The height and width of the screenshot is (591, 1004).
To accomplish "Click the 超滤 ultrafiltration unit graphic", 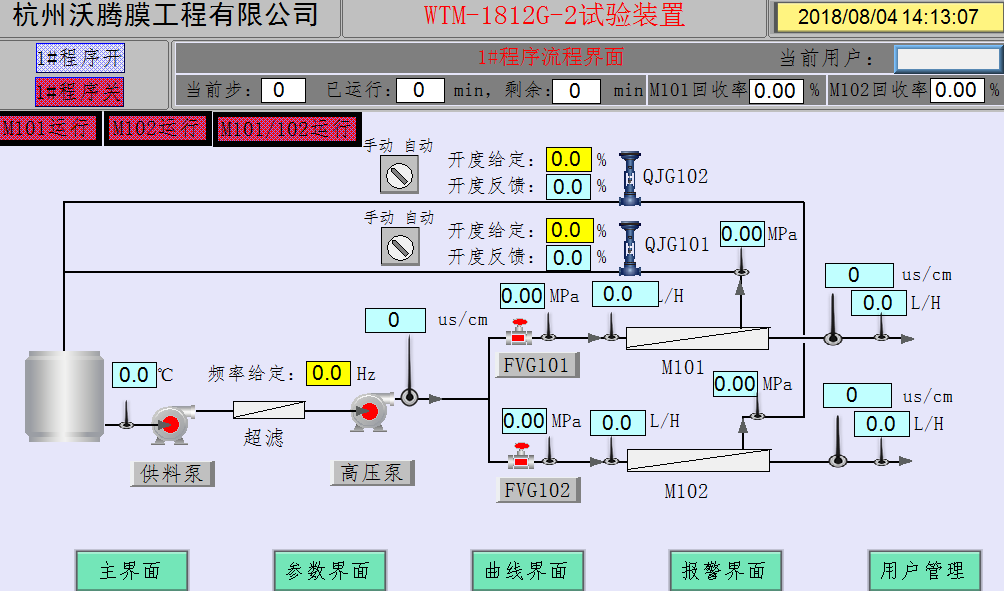I will coord(270,409).
